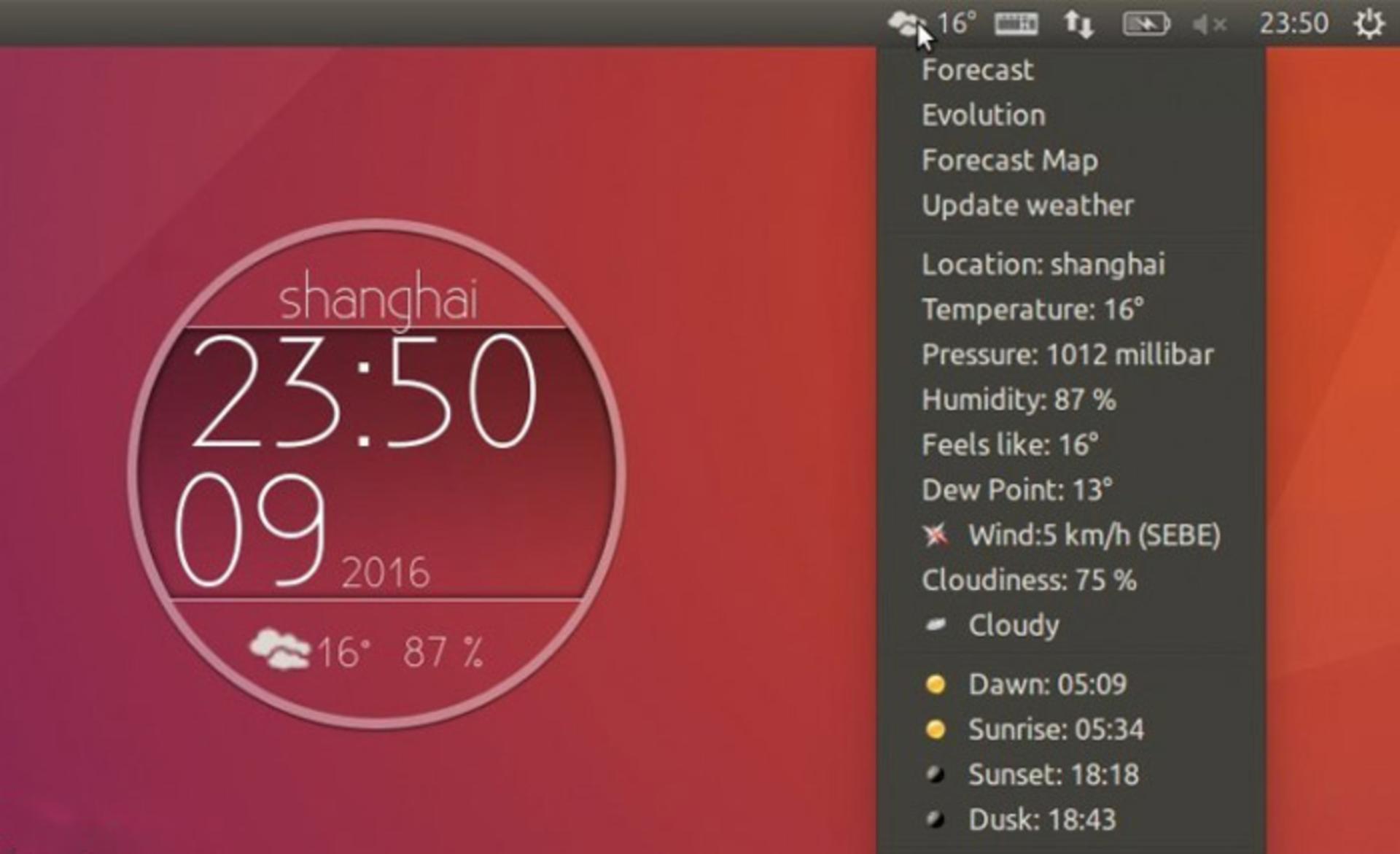The width and height of the screenshot is (1400, 854).
Task: Open the network up-down arrows indicator
Action: (x=1078, y=23)
